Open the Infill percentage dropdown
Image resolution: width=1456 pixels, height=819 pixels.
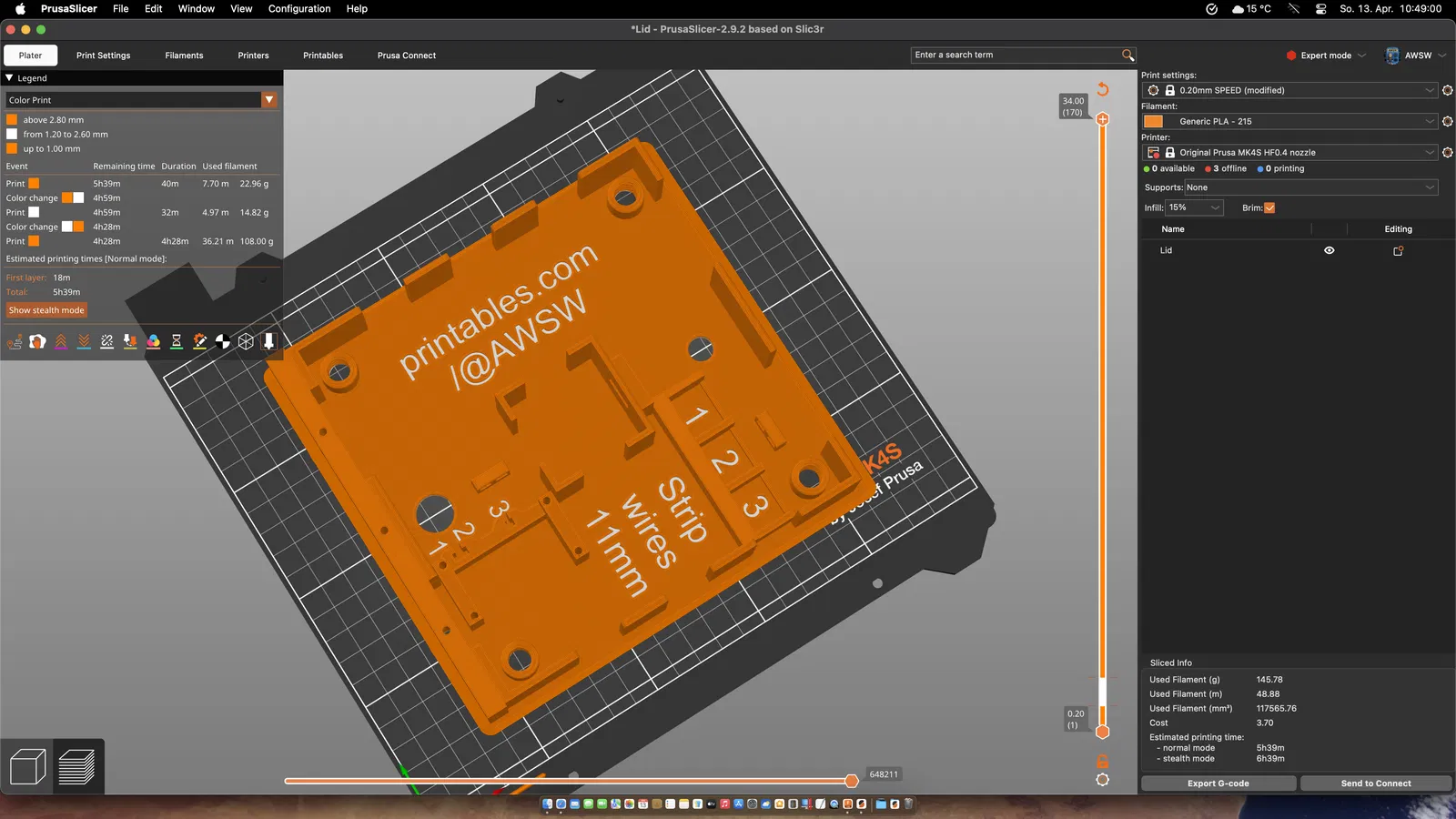pyautogui.click(x=1195, y=208)
